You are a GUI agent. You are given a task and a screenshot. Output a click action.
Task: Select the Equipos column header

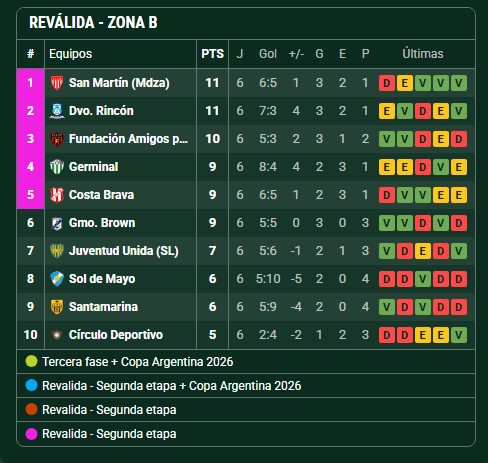click(71, 54)
